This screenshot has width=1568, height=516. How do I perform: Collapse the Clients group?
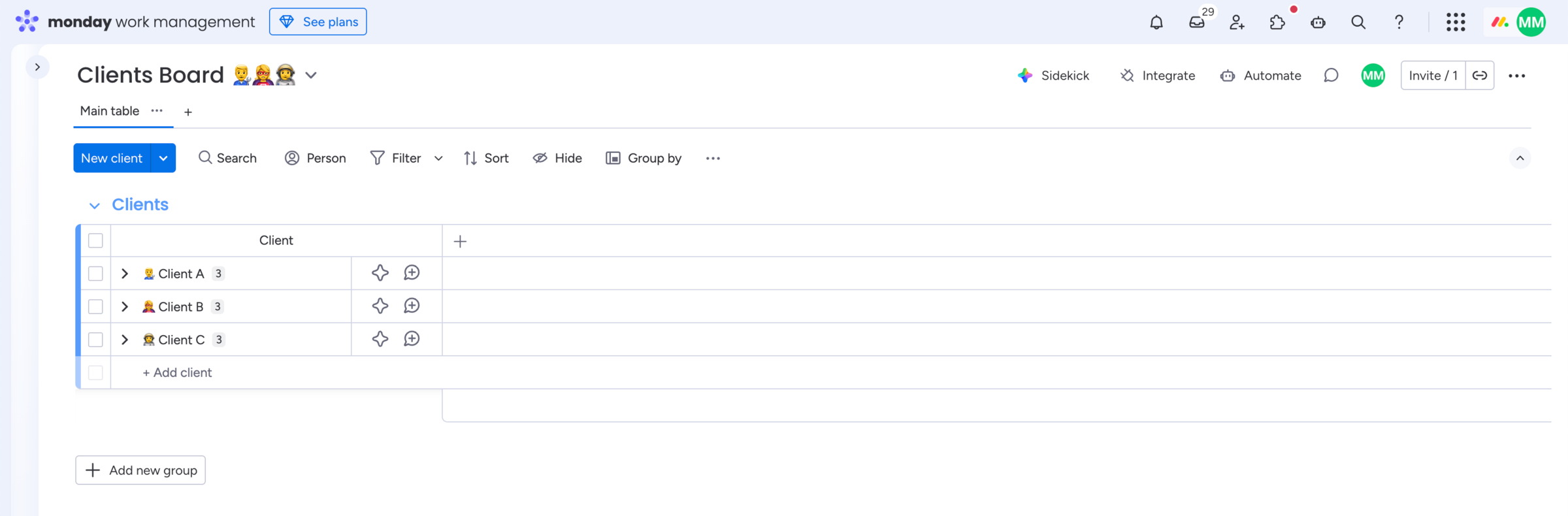[95, 205]
